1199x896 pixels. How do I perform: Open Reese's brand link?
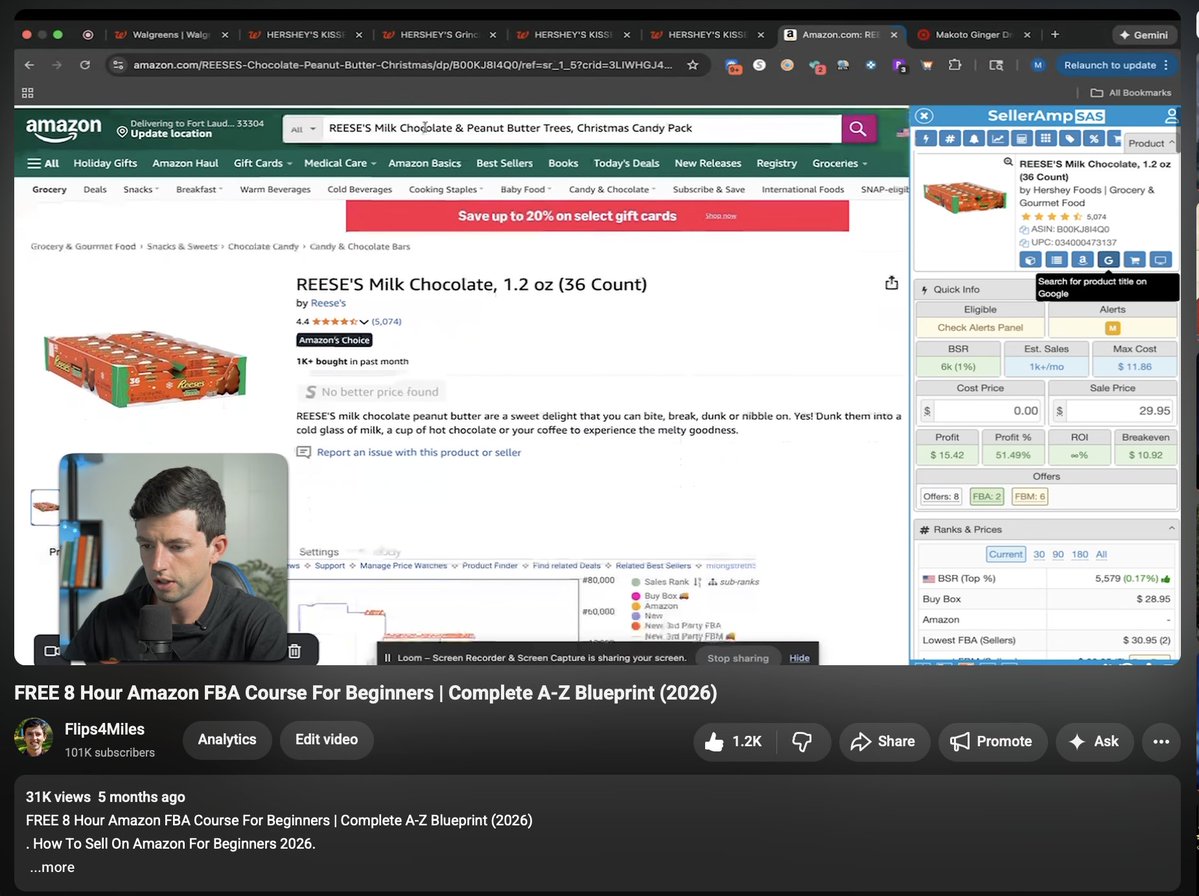point(328,304)
